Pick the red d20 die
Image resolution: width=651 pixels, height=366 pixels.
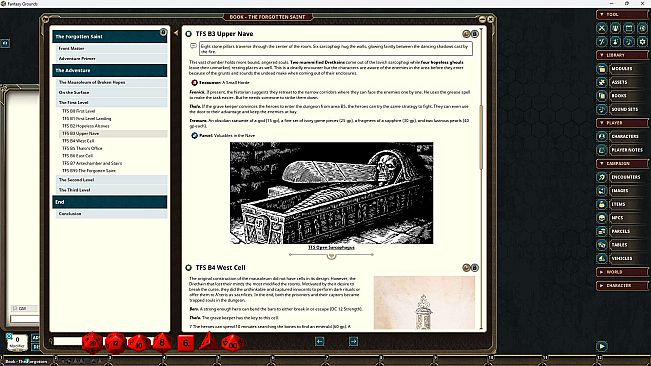tap(92, 343)
